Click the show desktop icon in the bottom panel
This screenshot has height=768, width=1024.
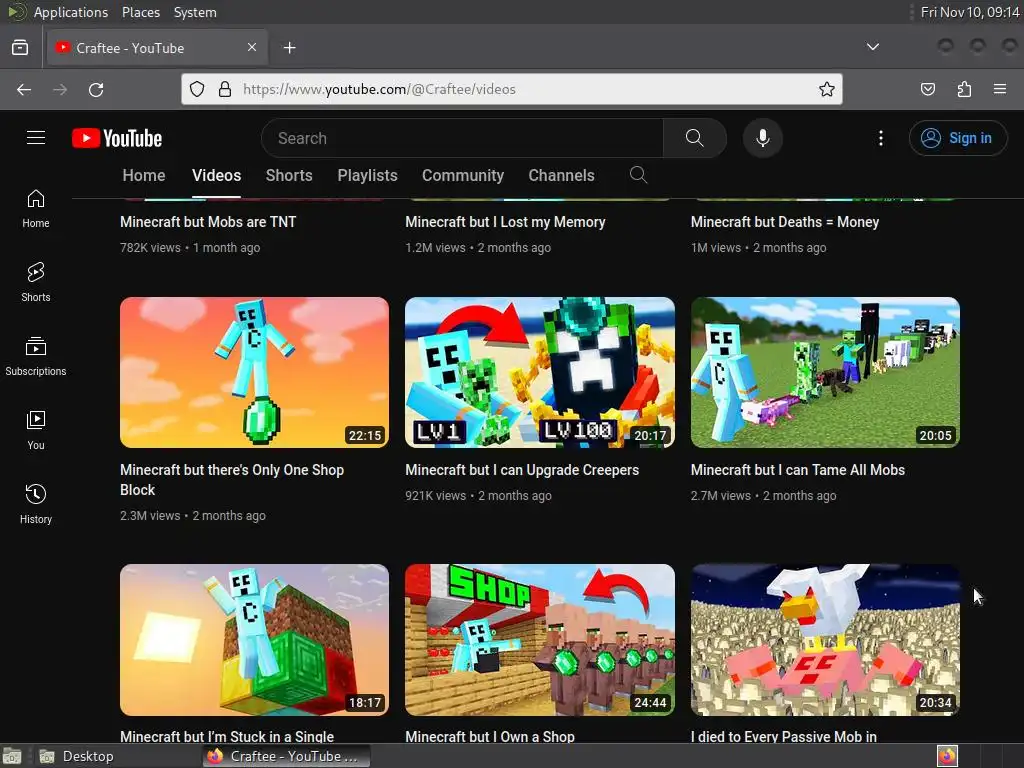[x=12, y=756]
